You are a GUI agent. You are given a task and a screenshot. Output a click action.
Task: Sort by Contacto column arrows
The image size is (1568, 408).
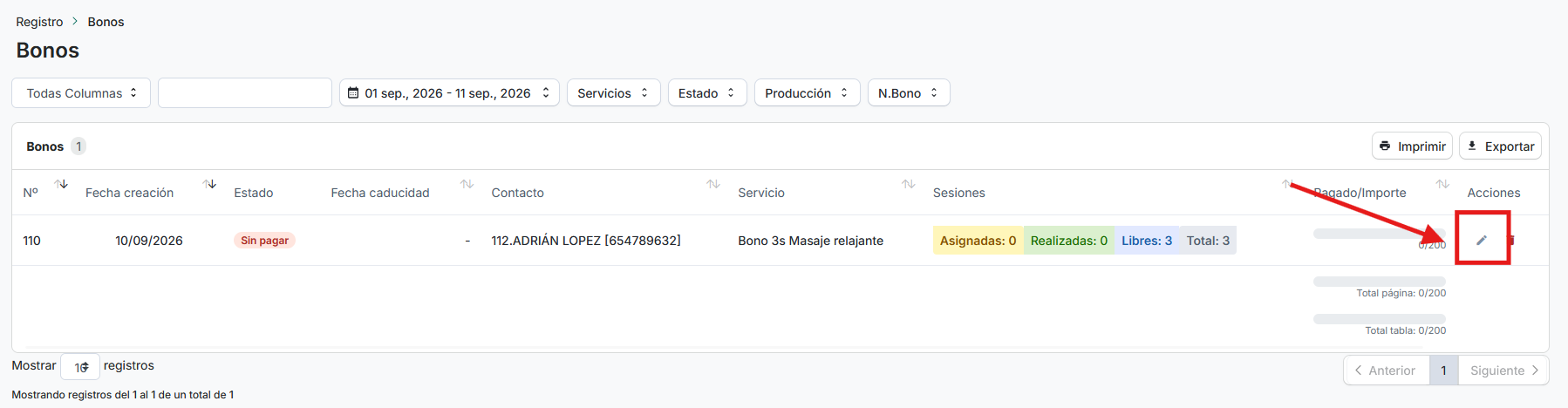click(712, 184)
